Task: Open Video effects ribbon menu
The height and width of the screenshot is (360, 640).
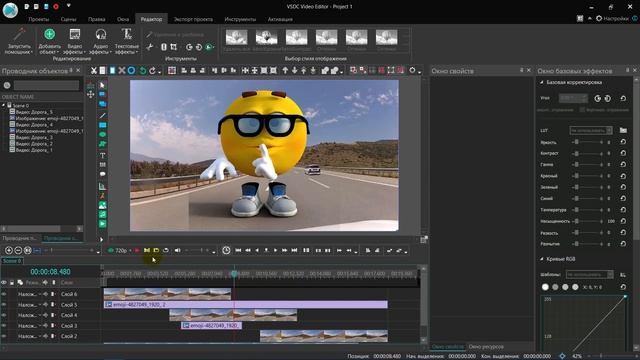Action: (75, 41)
